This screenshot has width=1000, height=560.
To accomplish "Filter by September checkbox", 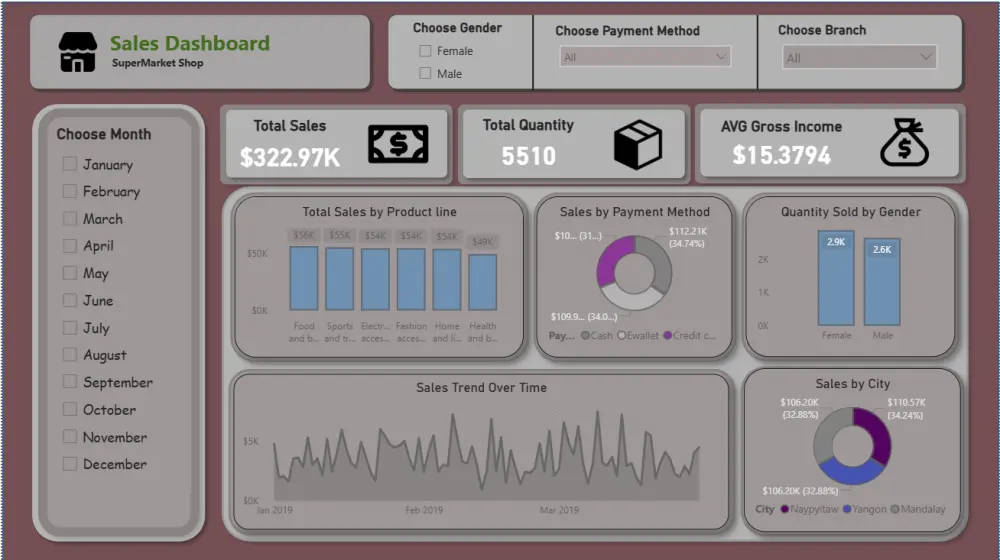I will tap(70, 381).
